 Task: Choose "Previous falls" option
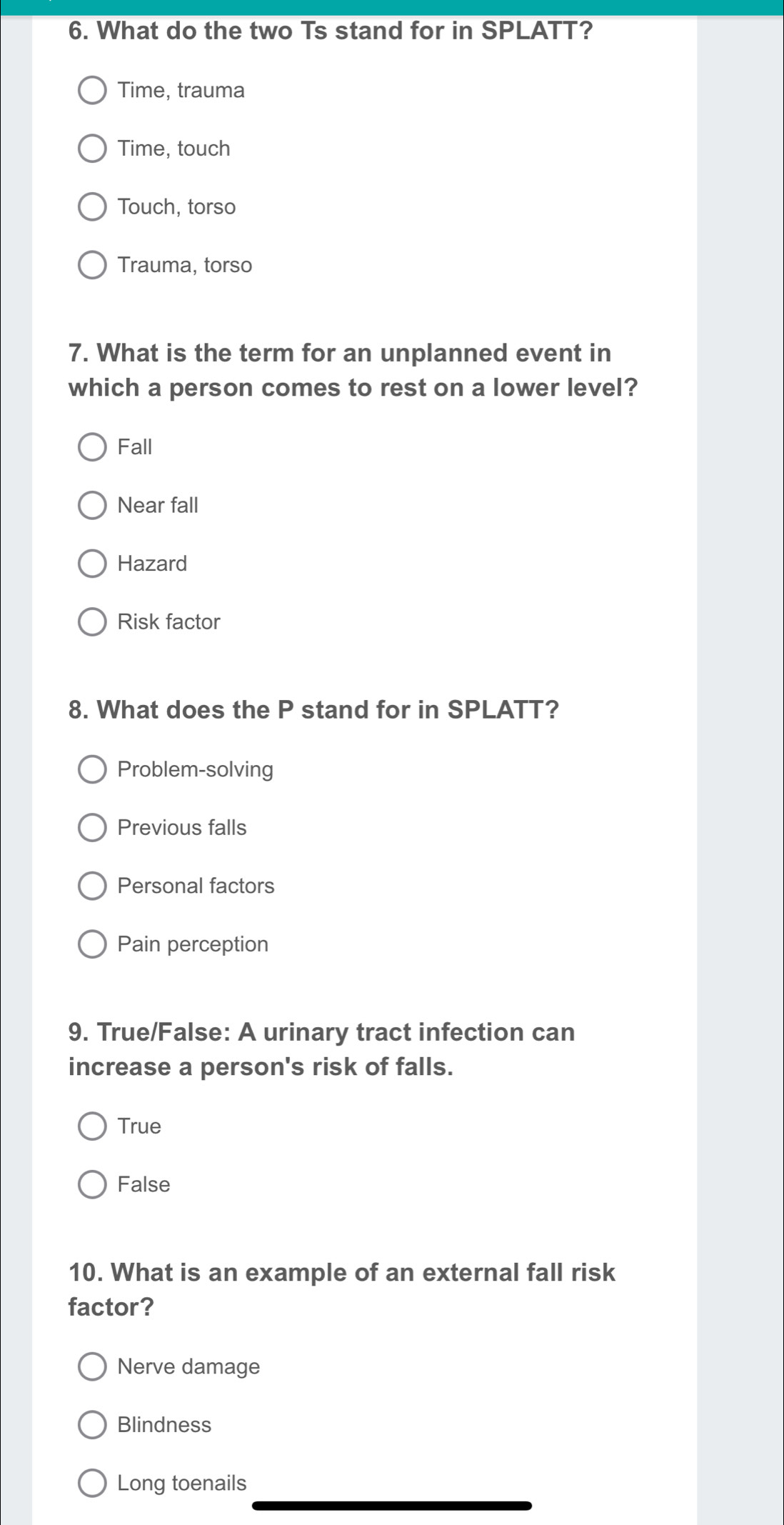(x=93, y=828)
